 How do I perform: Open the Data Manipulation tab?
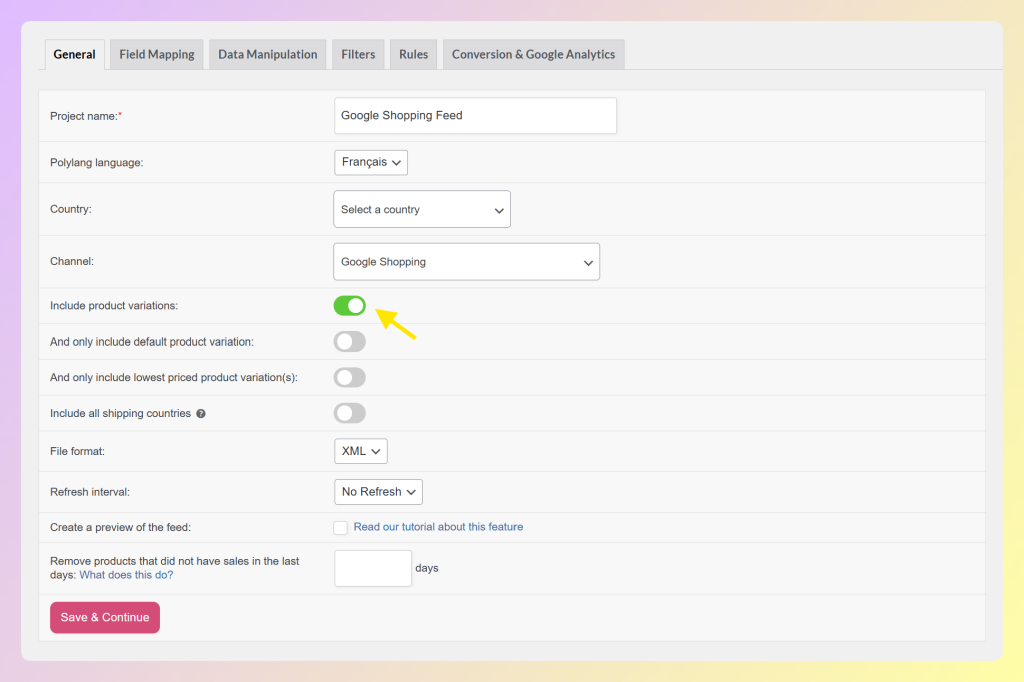267,54
